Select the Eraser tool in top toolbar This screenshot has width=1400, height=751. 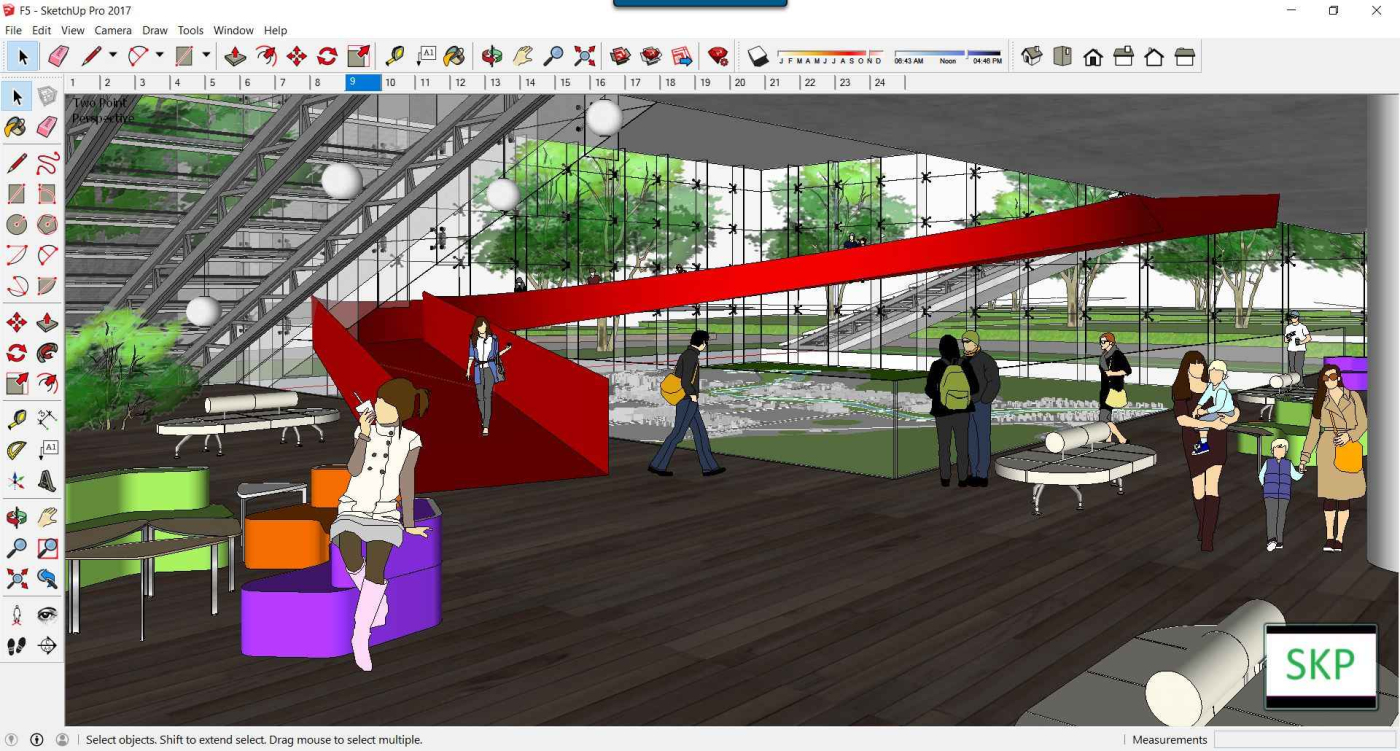click(x=58, y=56)
